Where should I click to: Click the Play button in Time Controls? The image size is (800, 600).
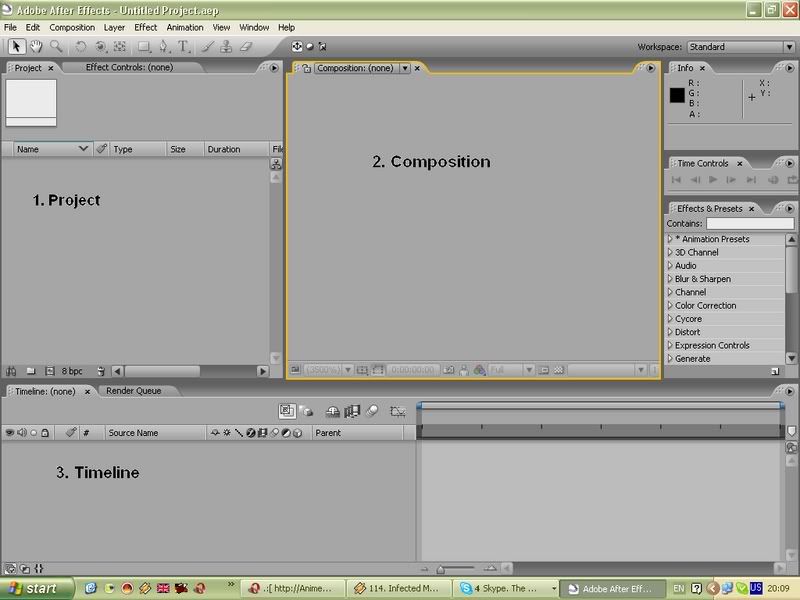(713, 180)
